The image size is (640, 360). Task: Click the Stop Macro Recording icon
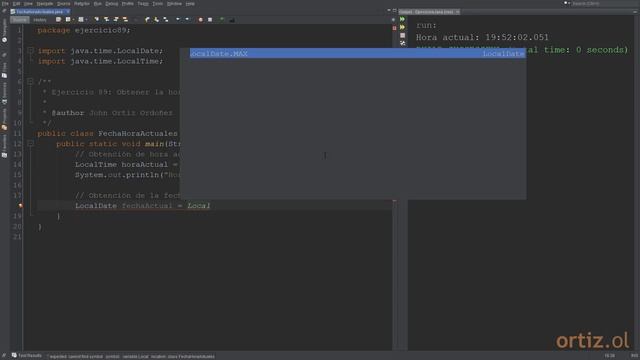click(210, 19)
